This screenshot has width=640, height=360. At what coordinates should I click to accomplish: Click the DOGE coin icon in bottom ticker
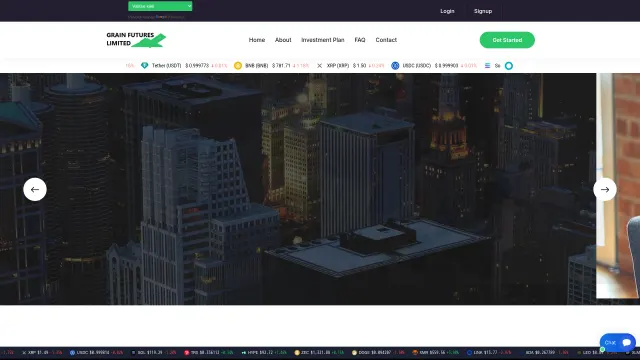pyautogui.click(x=354, y=353)
